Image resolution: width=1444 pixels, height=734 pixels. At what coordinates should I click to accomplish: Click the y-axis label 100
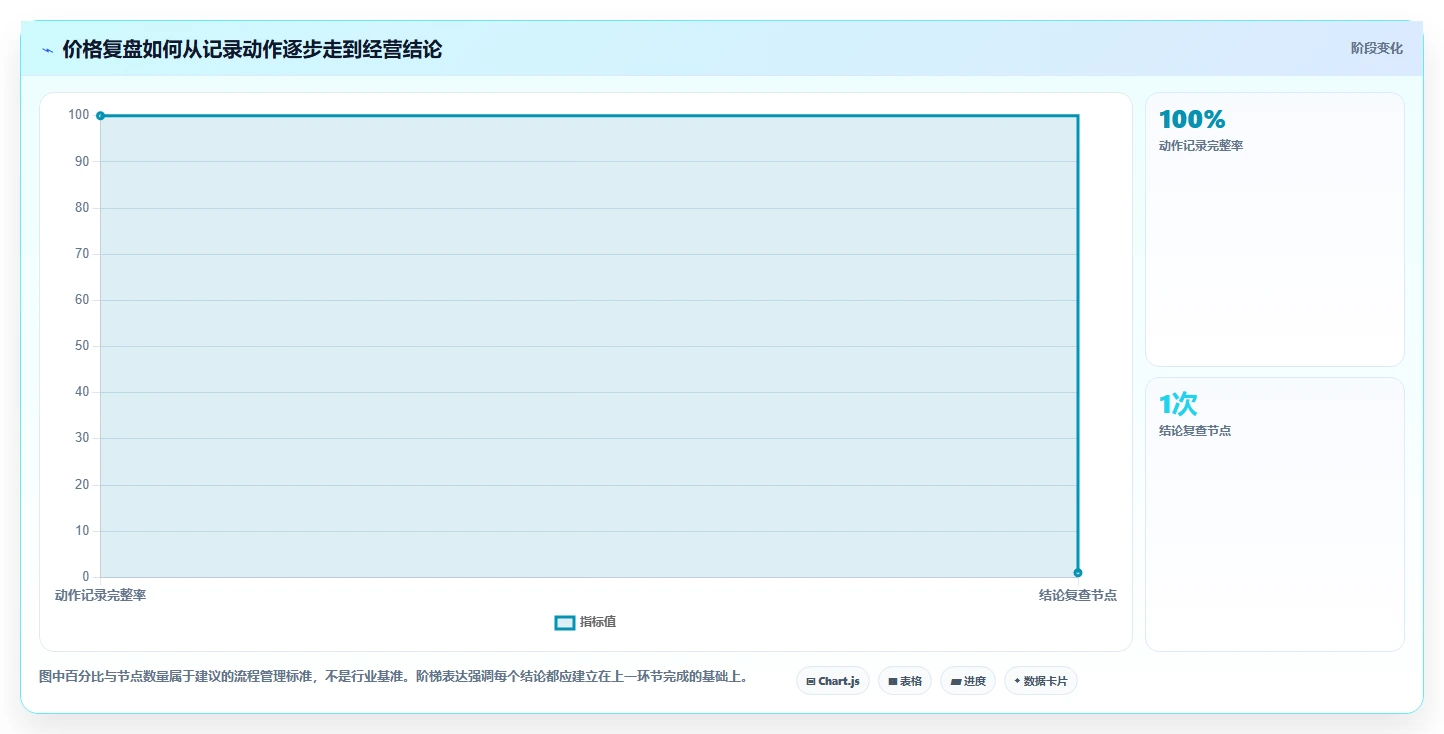[79, 115]
